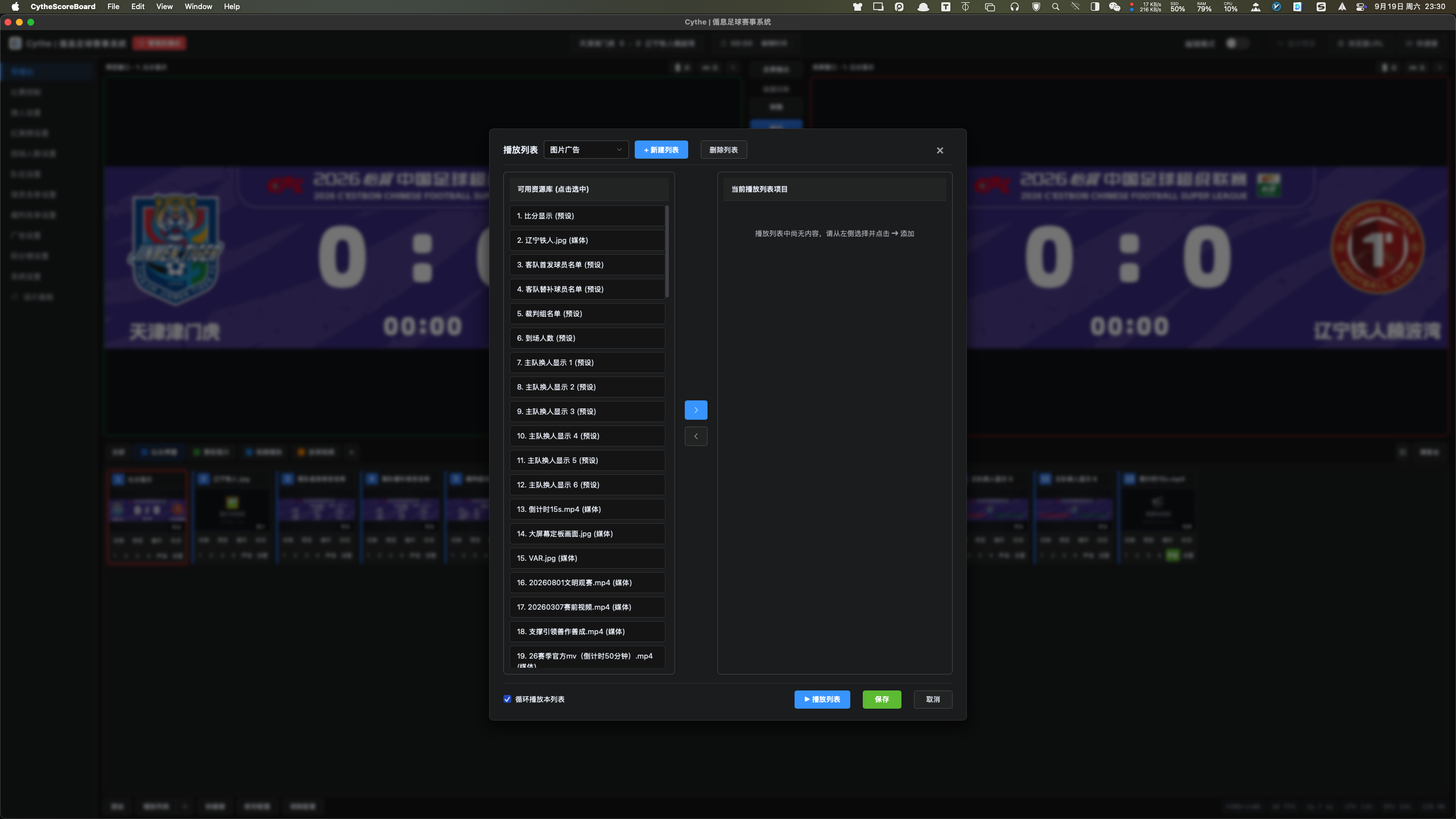Click the green 保存 button

[x=882, y=699]
